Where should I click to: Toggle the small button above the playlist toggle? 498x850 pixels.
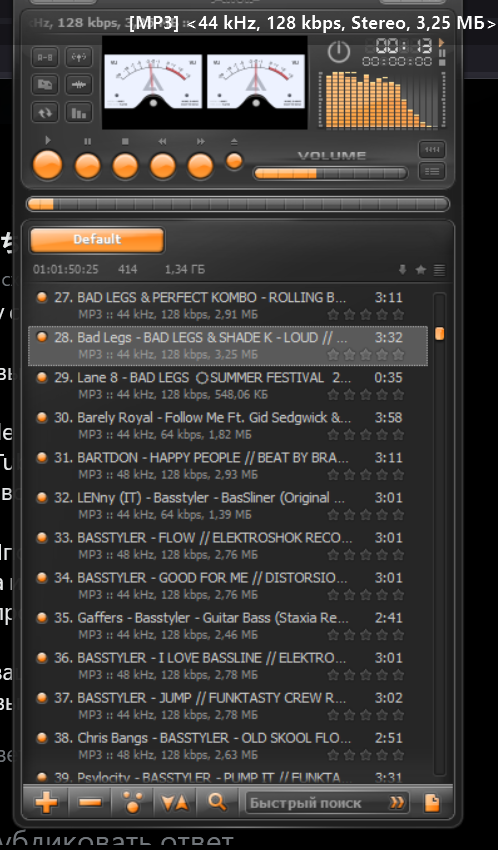click(x=432, y=149)
